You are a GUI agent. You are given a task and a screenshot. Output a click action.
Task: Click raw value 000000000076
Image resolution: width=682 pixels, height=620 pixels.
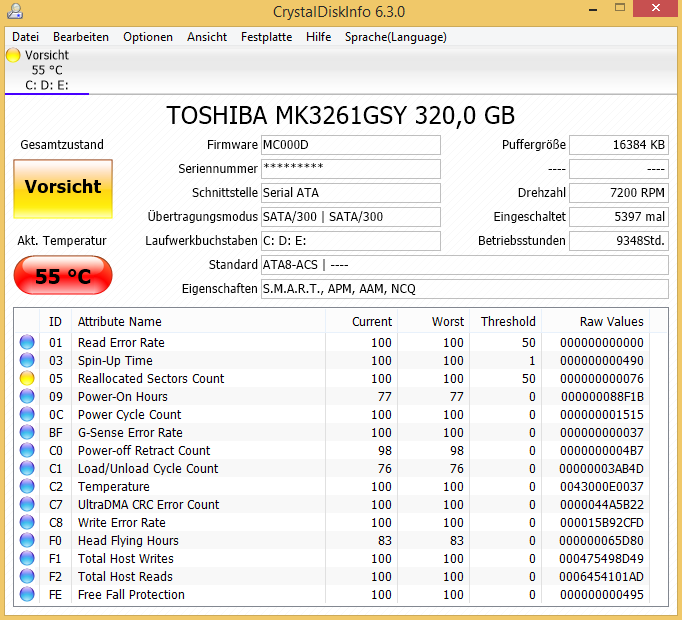coord(602,379)
